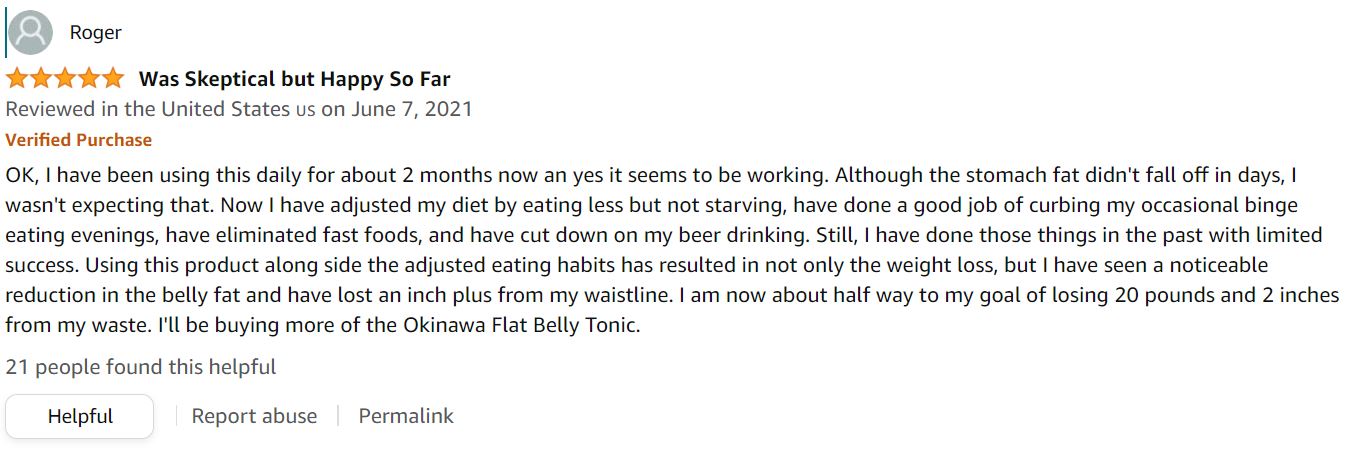1359x459 pixels.
Task: Click the small 'US' country indicator
Action: (305, 110)
